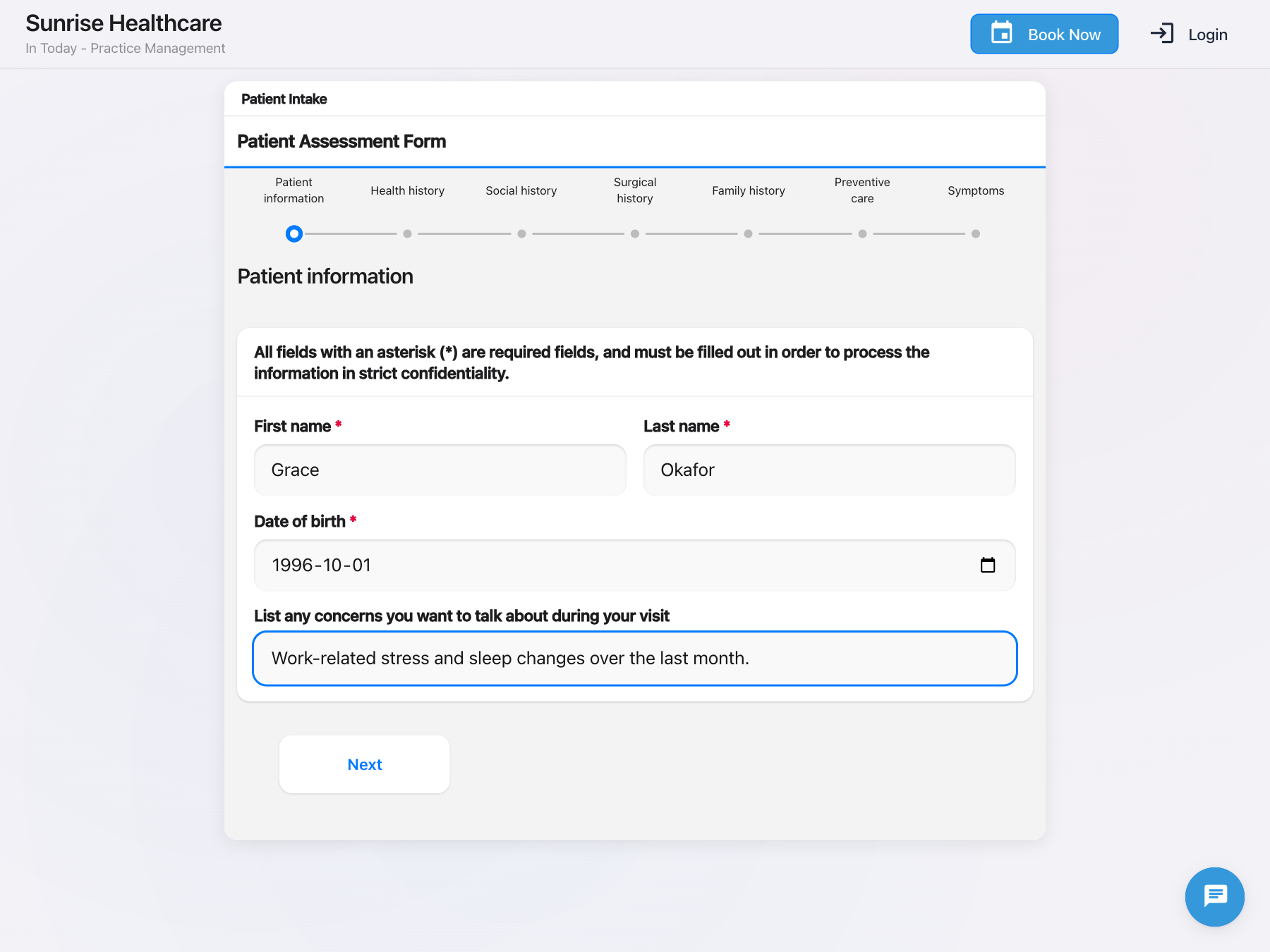Viewport: 1270px width, 952px height.
Task: Select the Surgical history step dot
Action: coord(635,233)
